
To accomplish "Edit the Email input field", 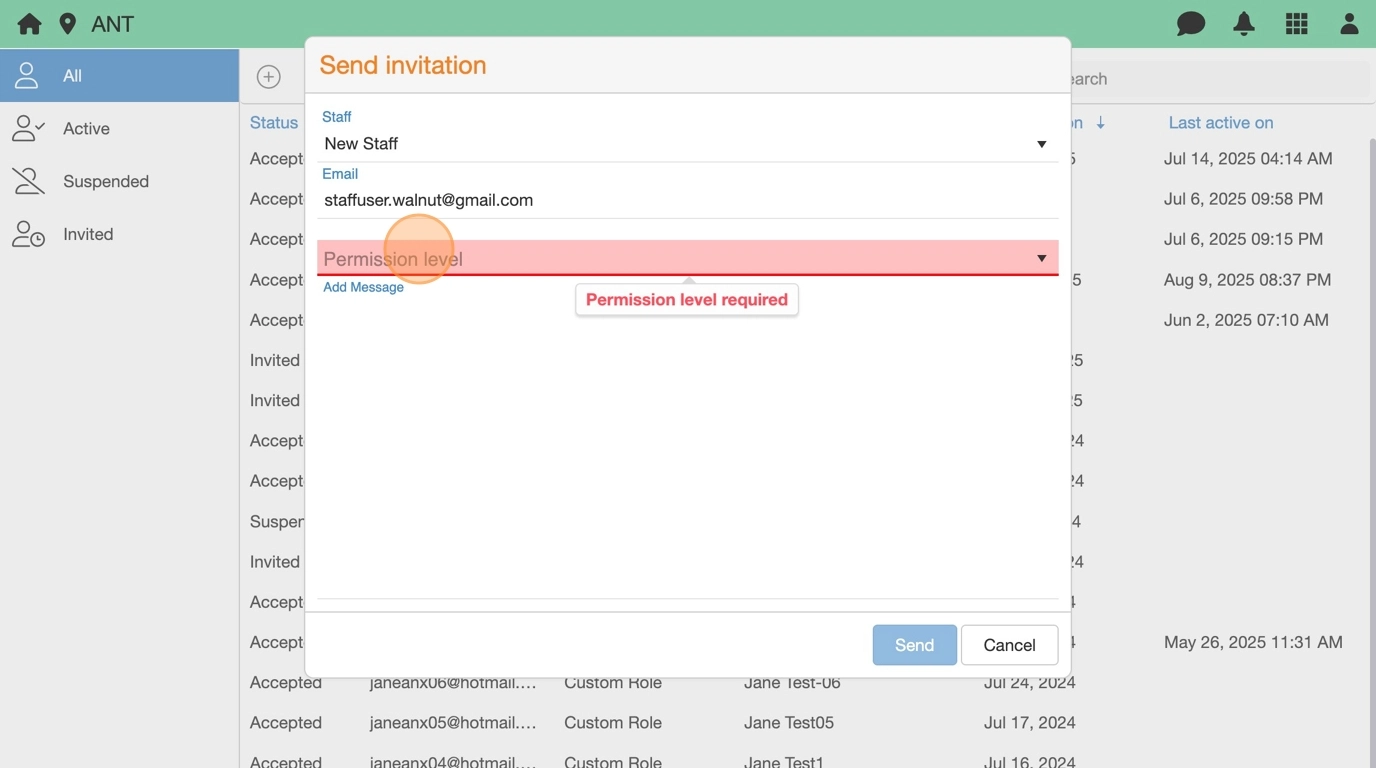I will pyautogui.click(x=686, y=200).
